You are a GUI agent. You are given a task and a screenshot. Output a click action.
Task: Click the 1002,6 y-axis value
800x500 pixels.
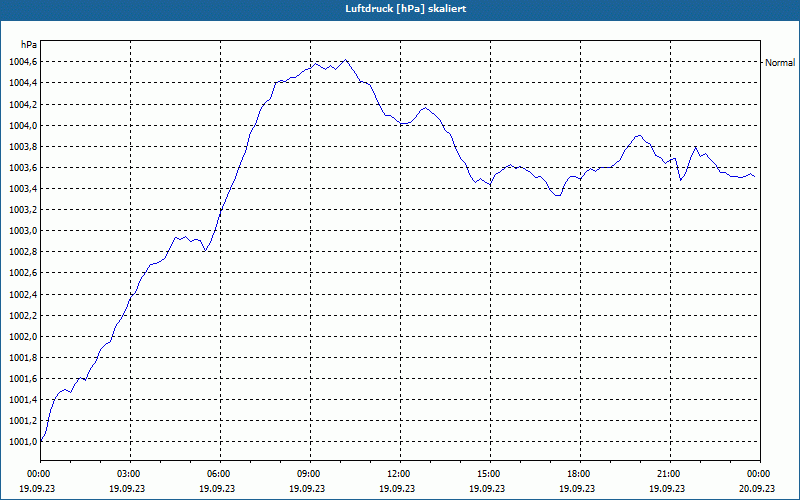coord(22,273)
